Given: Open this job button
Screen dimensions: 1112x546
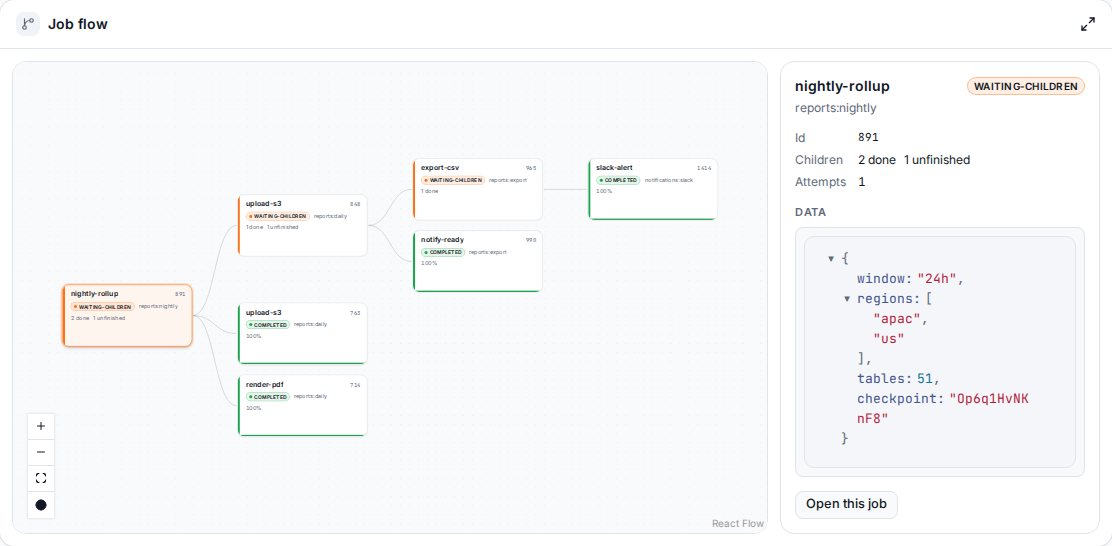Looking at the screenshot, I should tap(846, 505).
